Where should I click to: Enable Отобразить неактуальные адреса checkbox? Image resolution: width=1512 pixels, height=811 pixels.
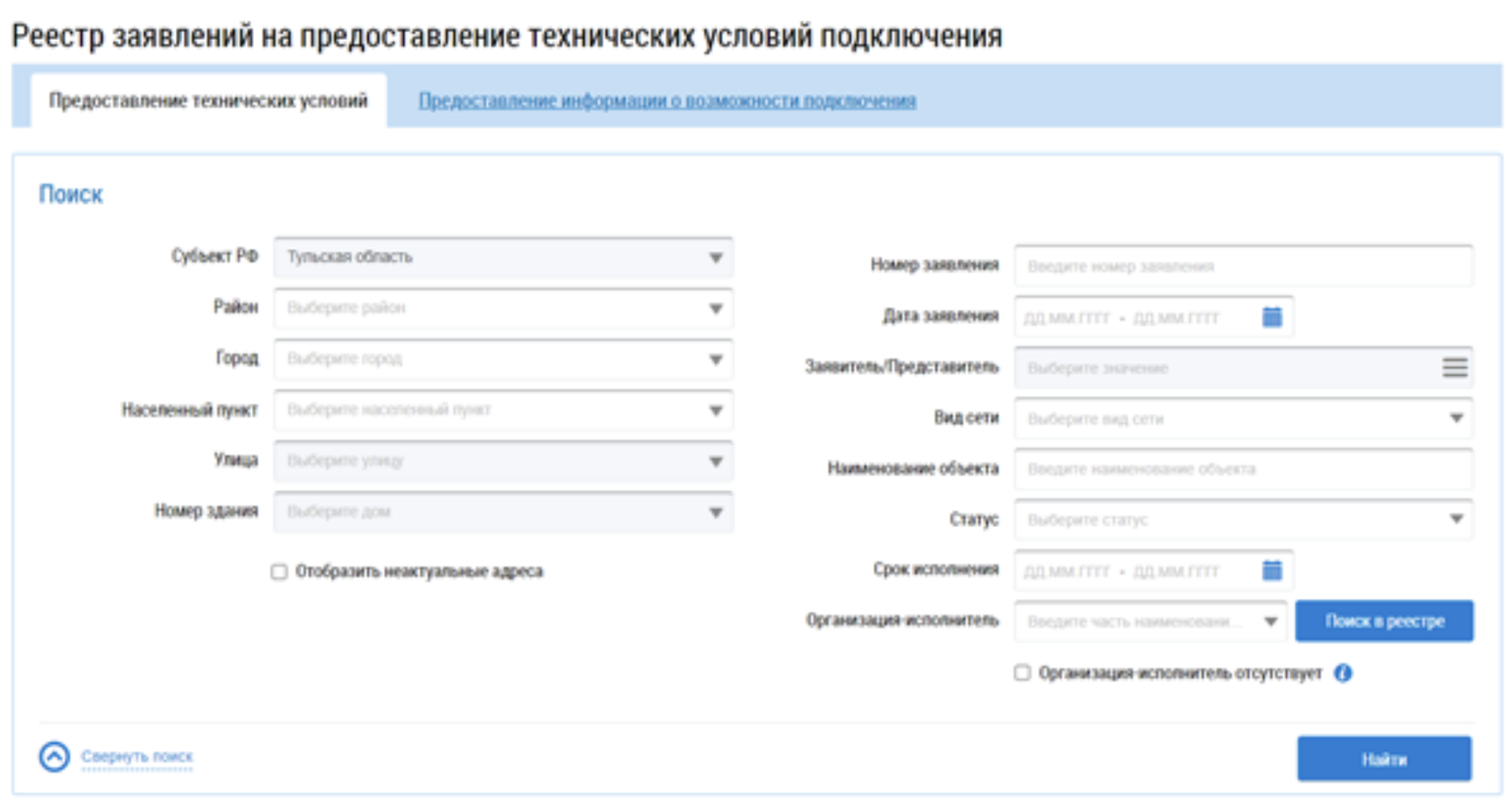(x=279, y=572)
